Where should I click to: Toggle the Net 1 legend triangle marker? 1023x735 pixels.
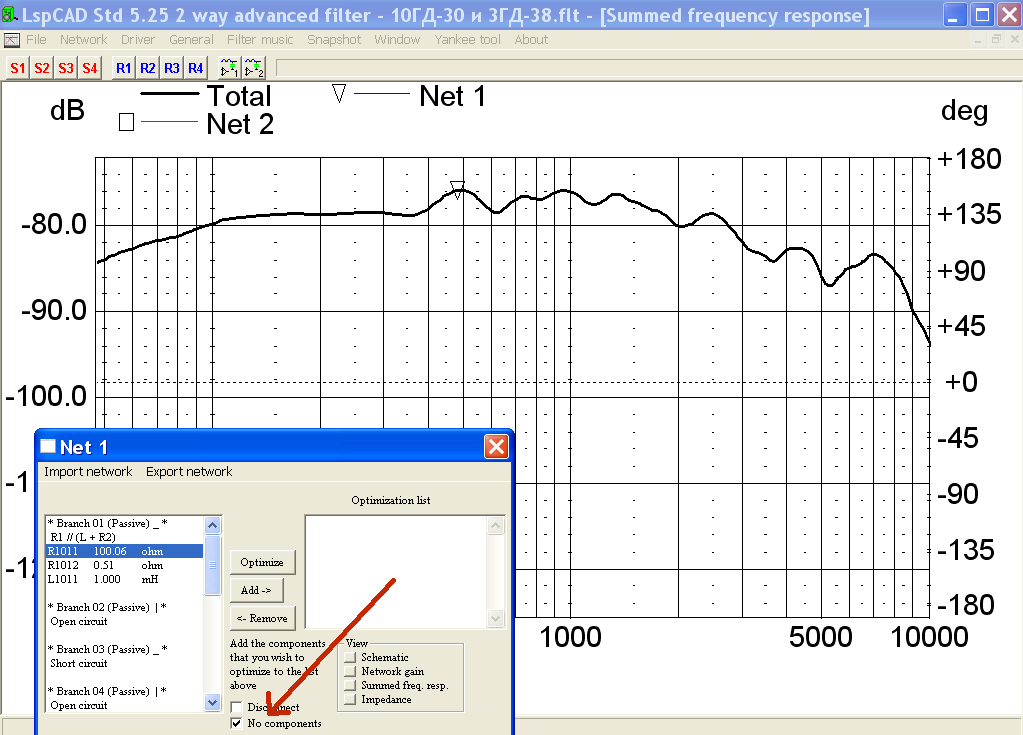coord(339,93)
